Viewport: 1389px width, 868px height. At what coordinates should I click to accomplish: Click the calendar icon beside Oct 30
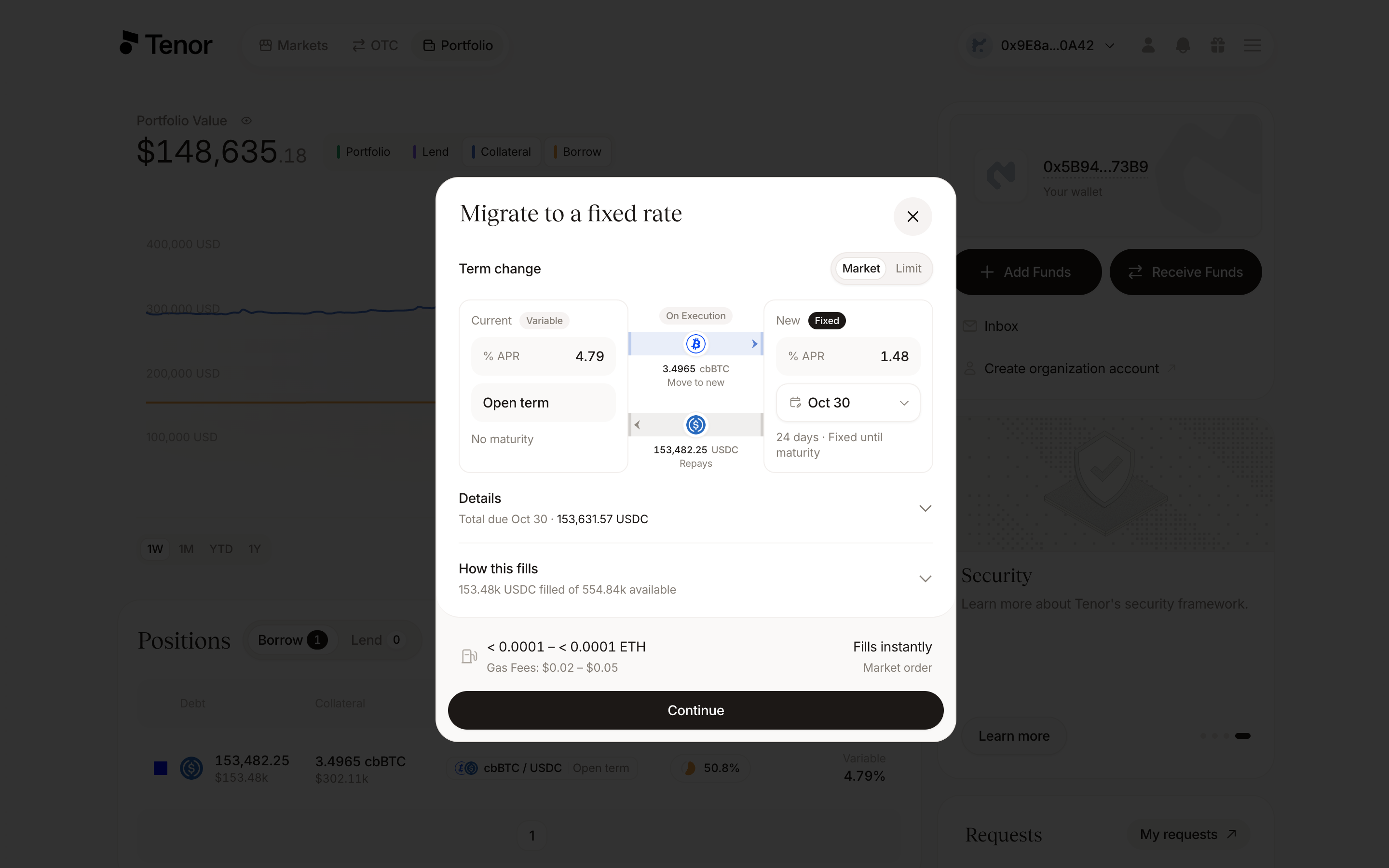pos(795,403)
